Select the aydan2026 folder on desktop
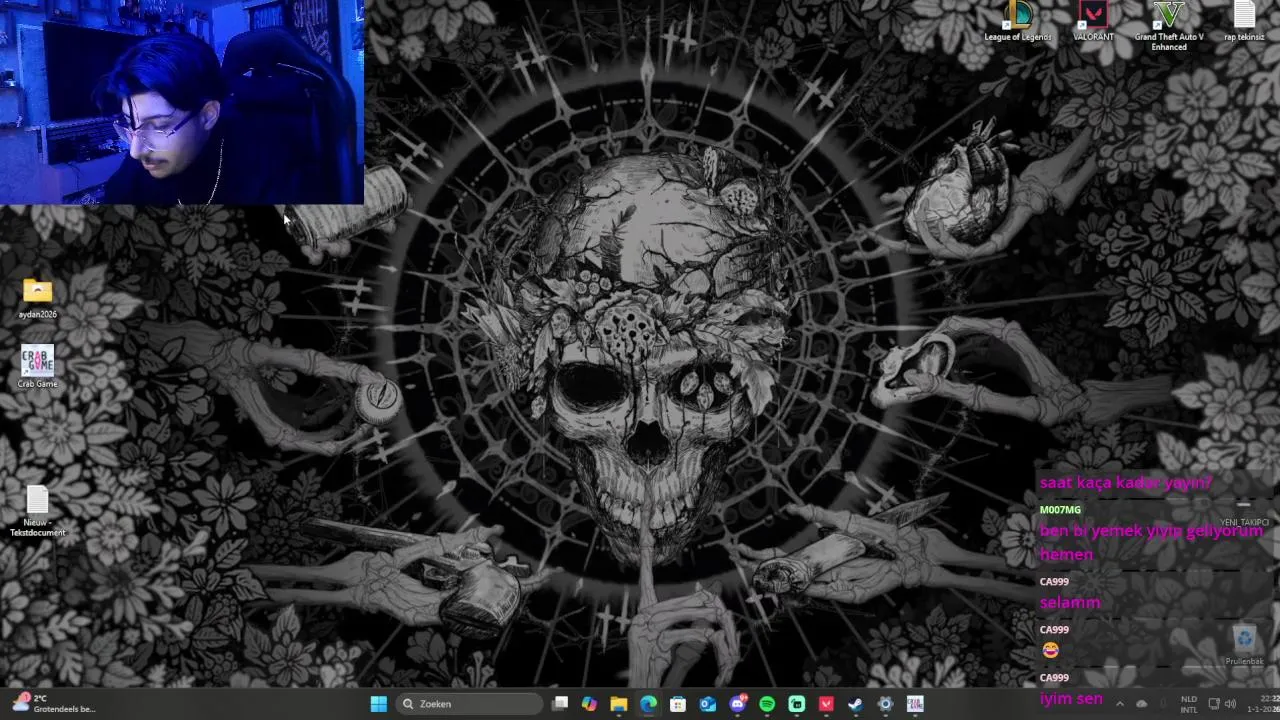Viewport: 1280px width, 720px height. (38, 299)
